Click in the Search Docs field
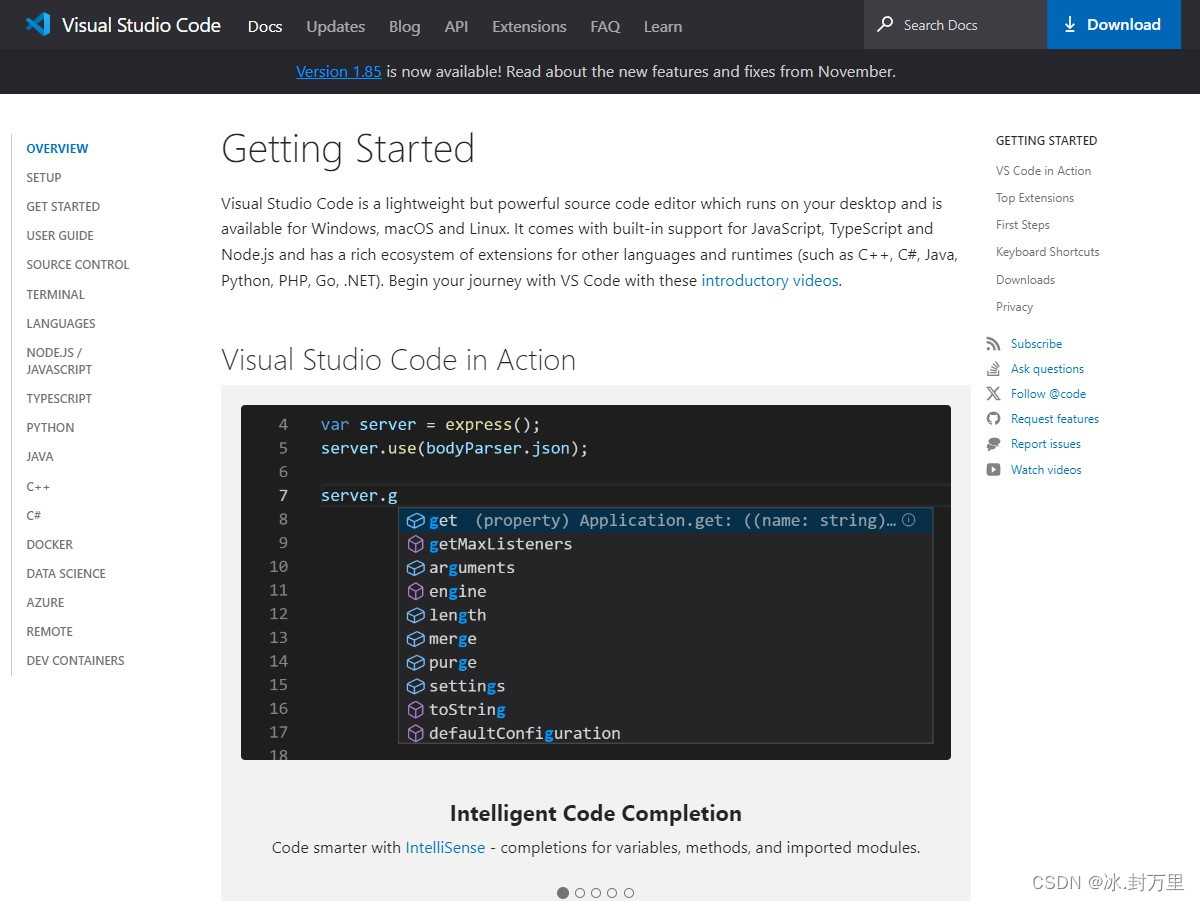1200x901 pixels. tap(955, 24)
